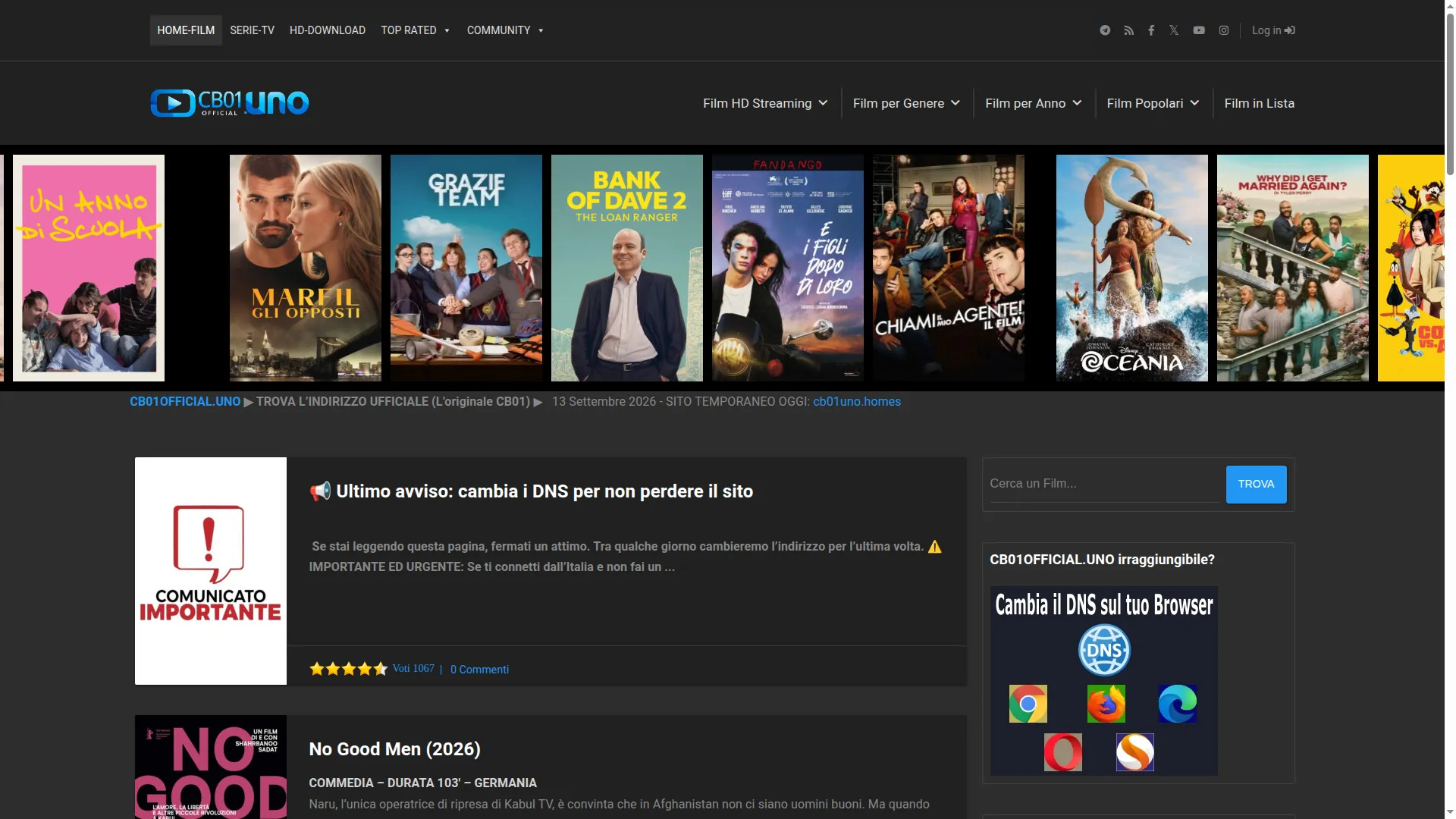Screen dimensions: 1456x819
Task: Expand the TOP RATED dropdown menu
Action: [416, 30]
